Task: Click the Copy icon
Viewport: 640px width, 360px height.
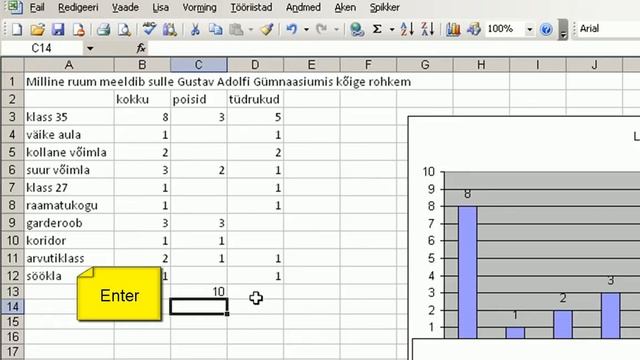Action: pos(216,29)
